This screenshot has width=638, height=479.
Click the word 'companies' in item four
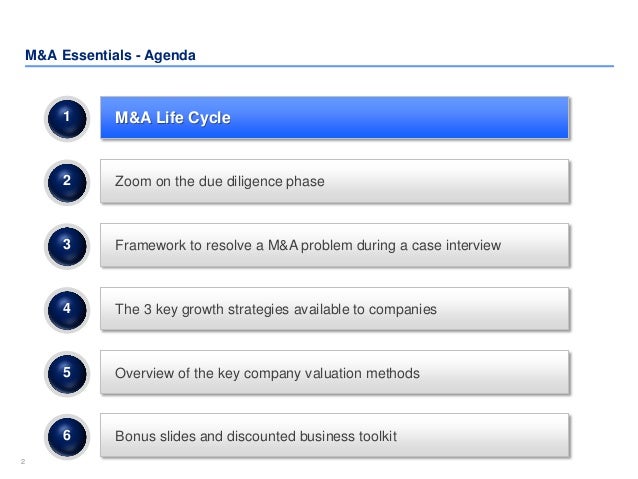406,310
